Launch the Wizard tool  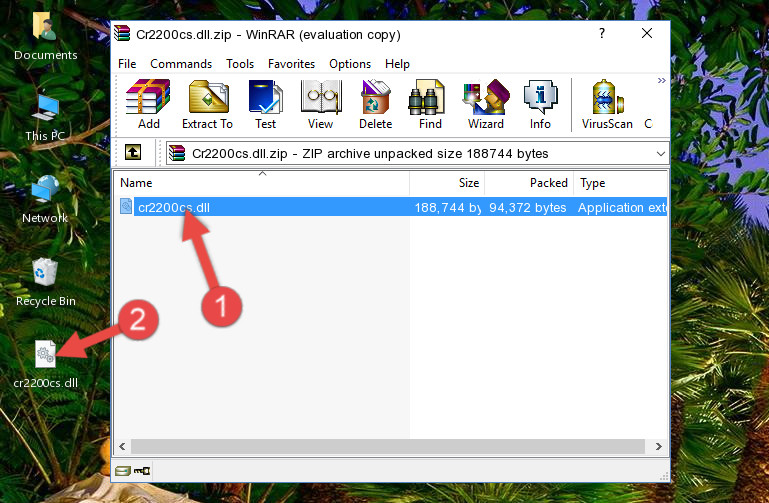pos(486,104)
